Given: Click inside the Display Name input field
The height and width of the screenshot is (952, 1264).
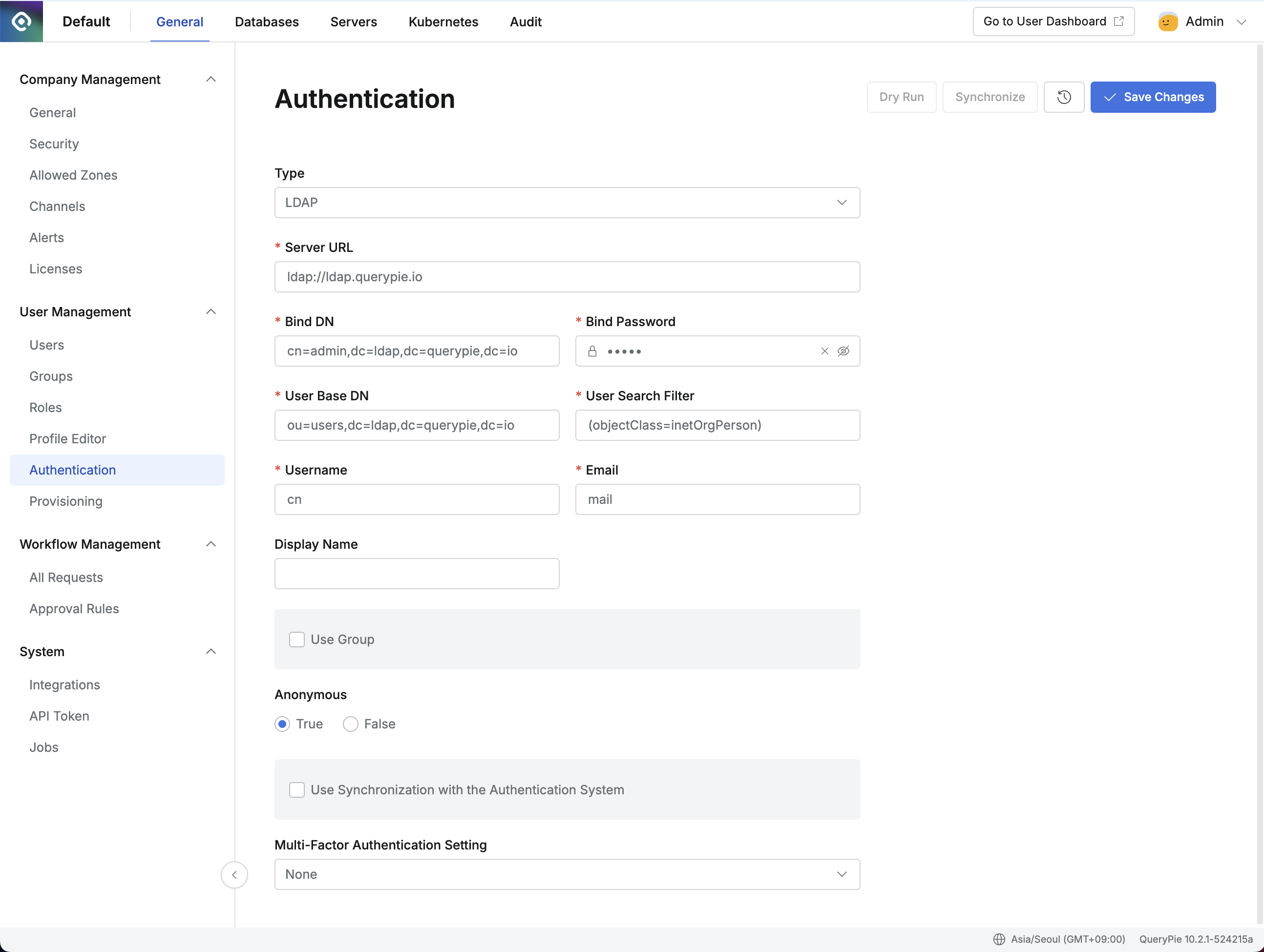Looking at the screenshot, I should [x=417, y=573].
